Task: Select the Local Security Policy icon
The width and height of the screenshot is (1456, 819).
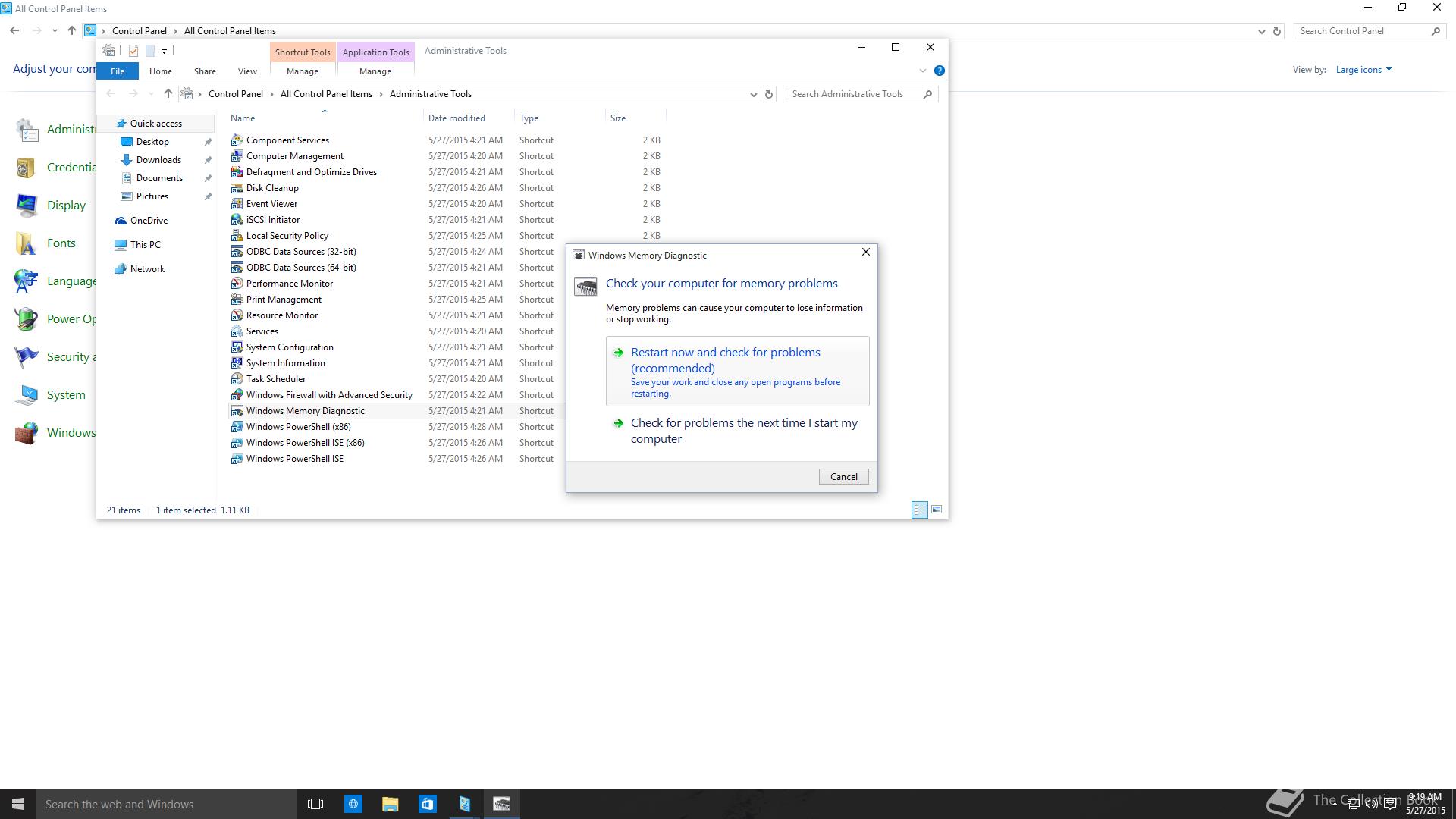Action: tap(237, 236)
